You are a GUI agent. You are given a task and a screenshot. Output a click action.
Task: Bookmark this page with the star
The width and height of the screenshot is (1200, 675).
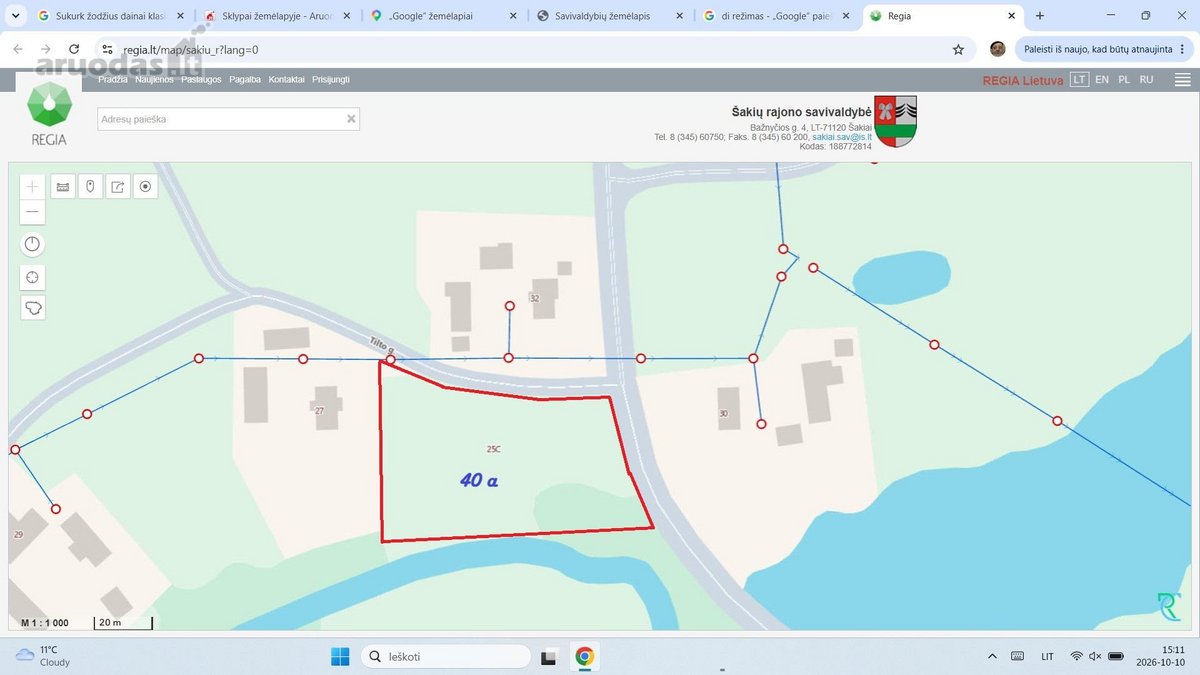pyautogui.click(x=958, y=49)
